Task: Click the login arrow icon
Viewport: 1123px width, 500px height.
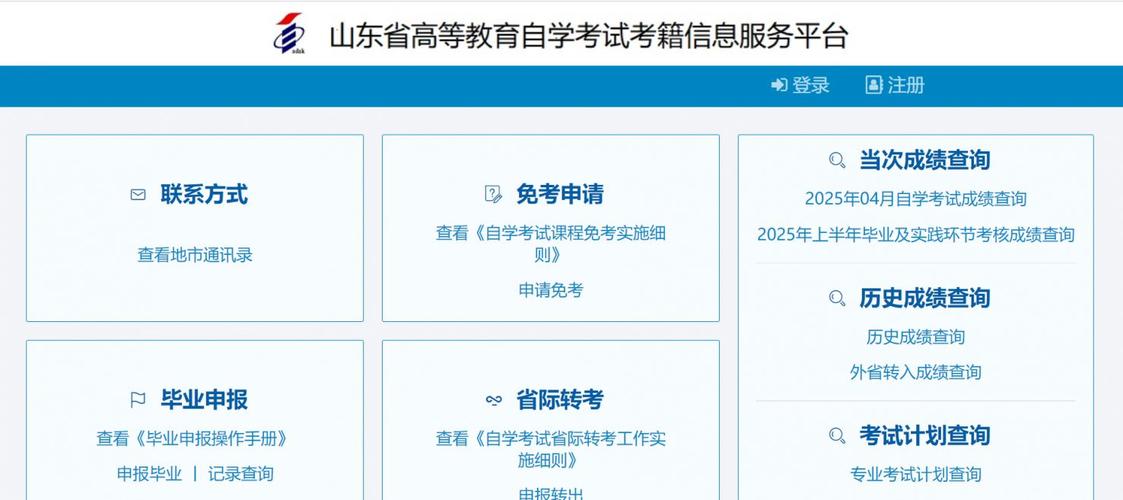Action: coord(779,85)
